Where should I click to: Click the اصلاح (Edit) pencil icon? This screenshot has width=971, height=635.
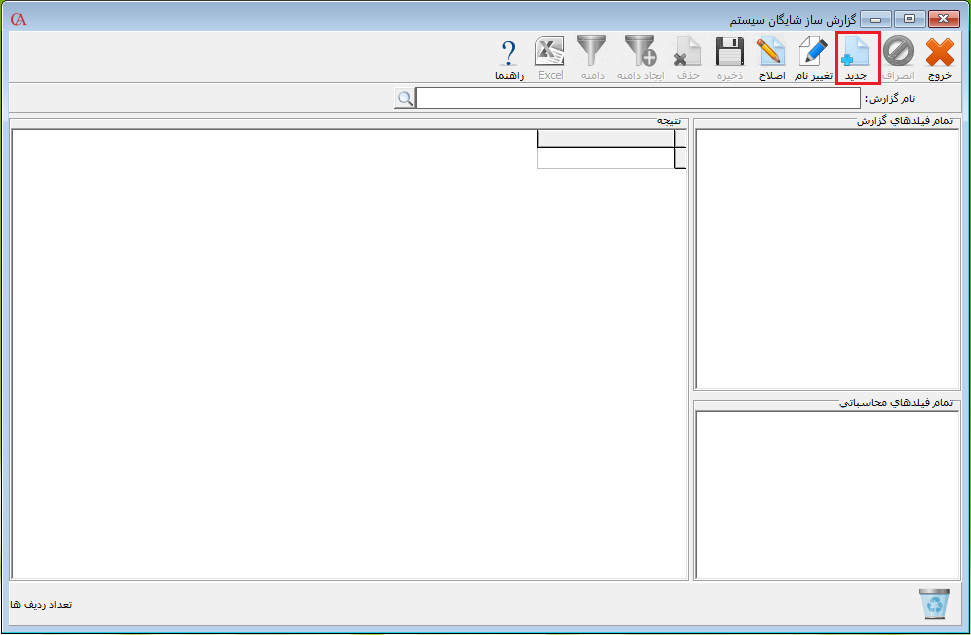[x=770, y=58]
